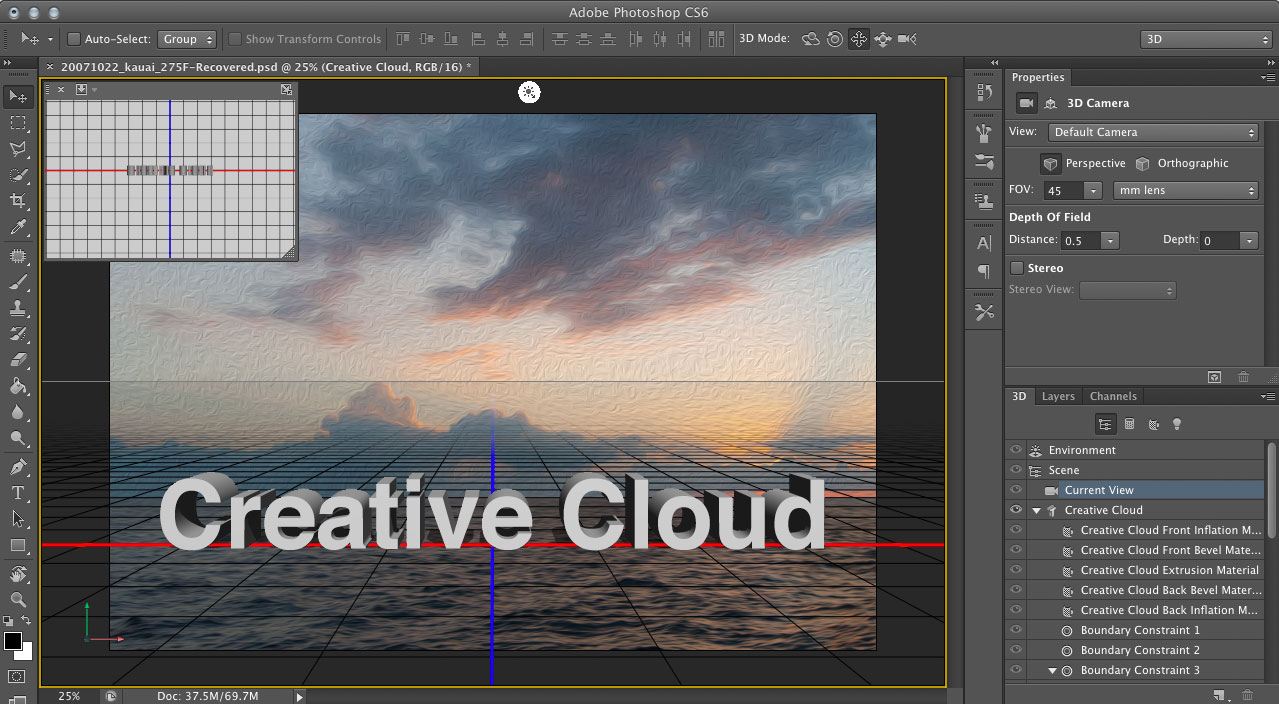Choose the Slide 3D Object mode icon
Image resolution: width=1279 pixels, height=704 pixels.
pyautogui.click(x=882, y=39)
